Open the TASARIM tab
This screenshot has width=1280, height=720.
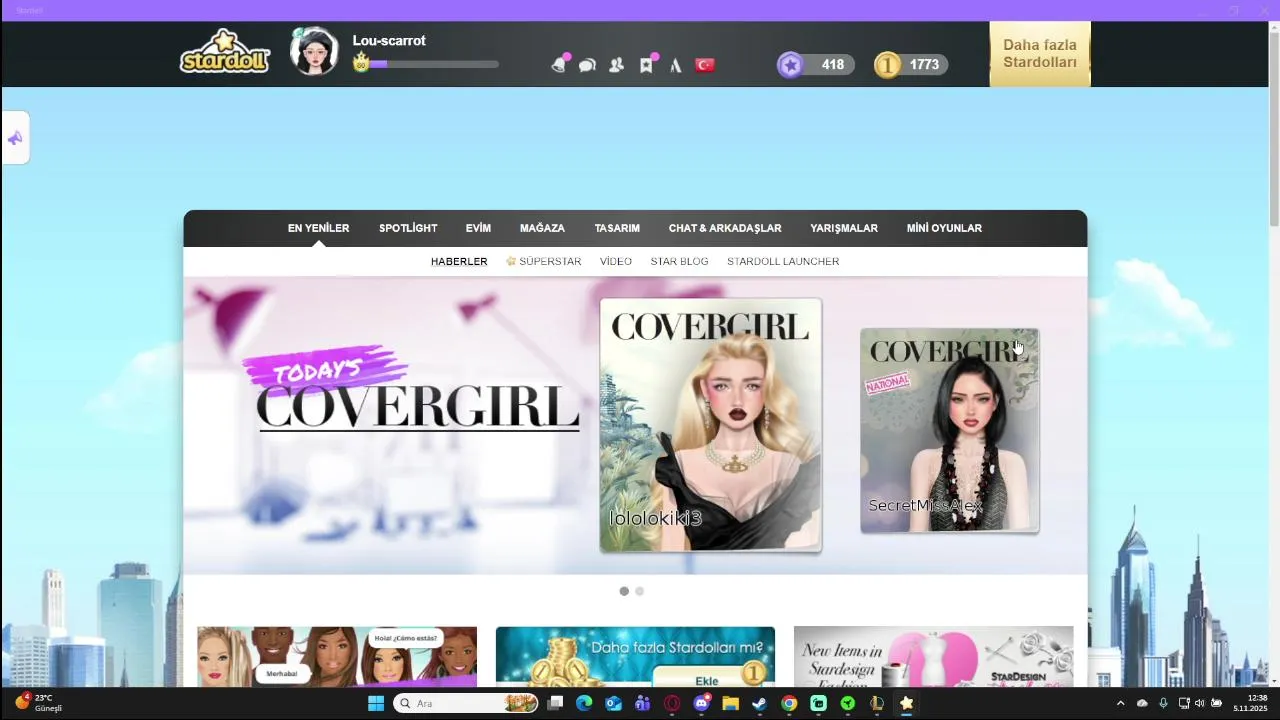tap(617, 228)
